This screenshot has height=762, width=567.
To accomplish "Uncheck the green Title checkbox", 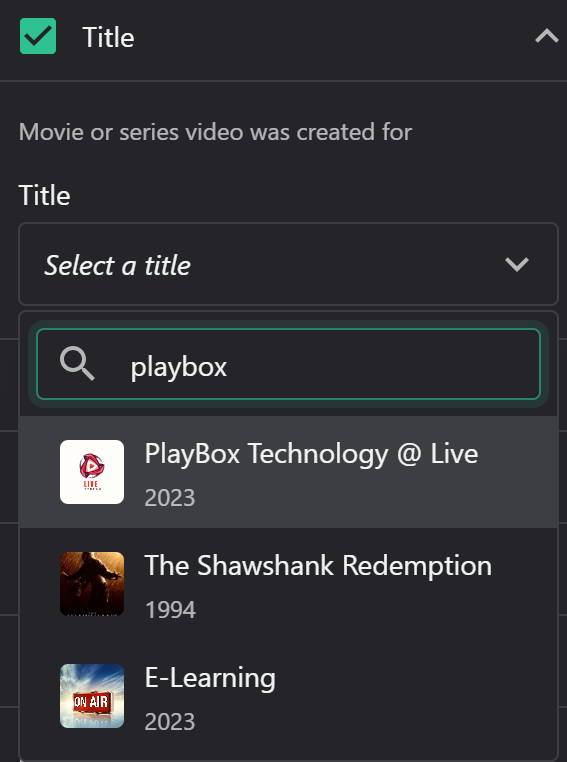I will pyautogui.click(x=38, y=36).
